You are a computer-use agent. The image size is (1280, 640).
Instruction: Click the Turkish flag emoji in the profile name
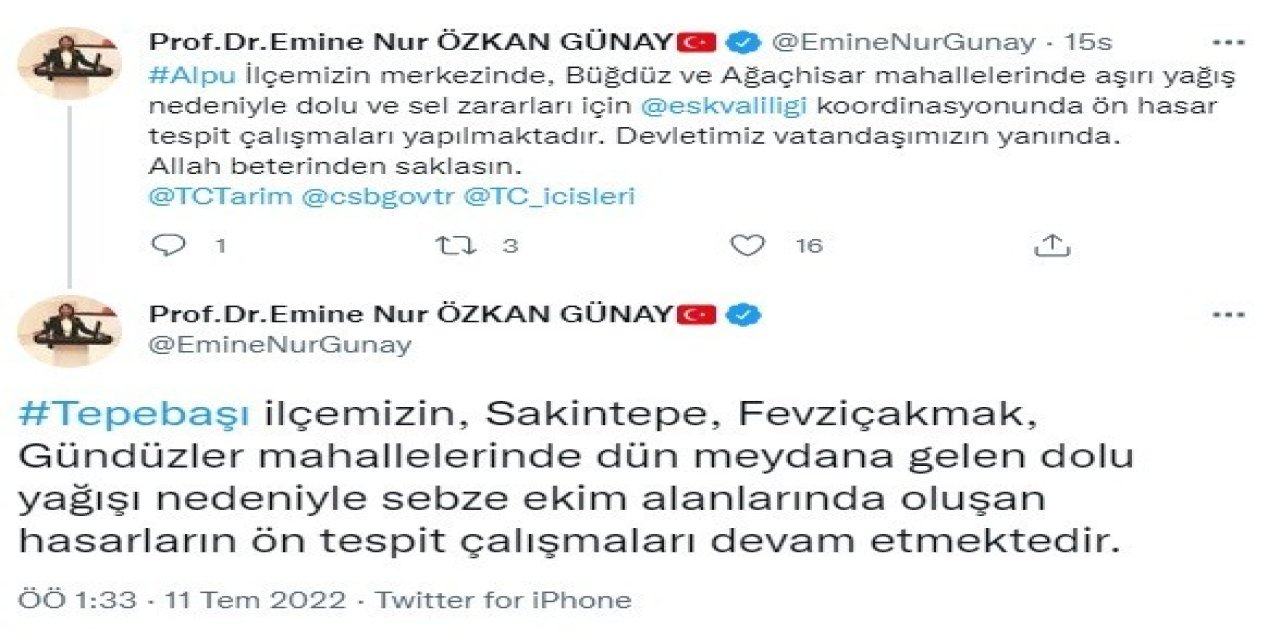coord(698,40)
